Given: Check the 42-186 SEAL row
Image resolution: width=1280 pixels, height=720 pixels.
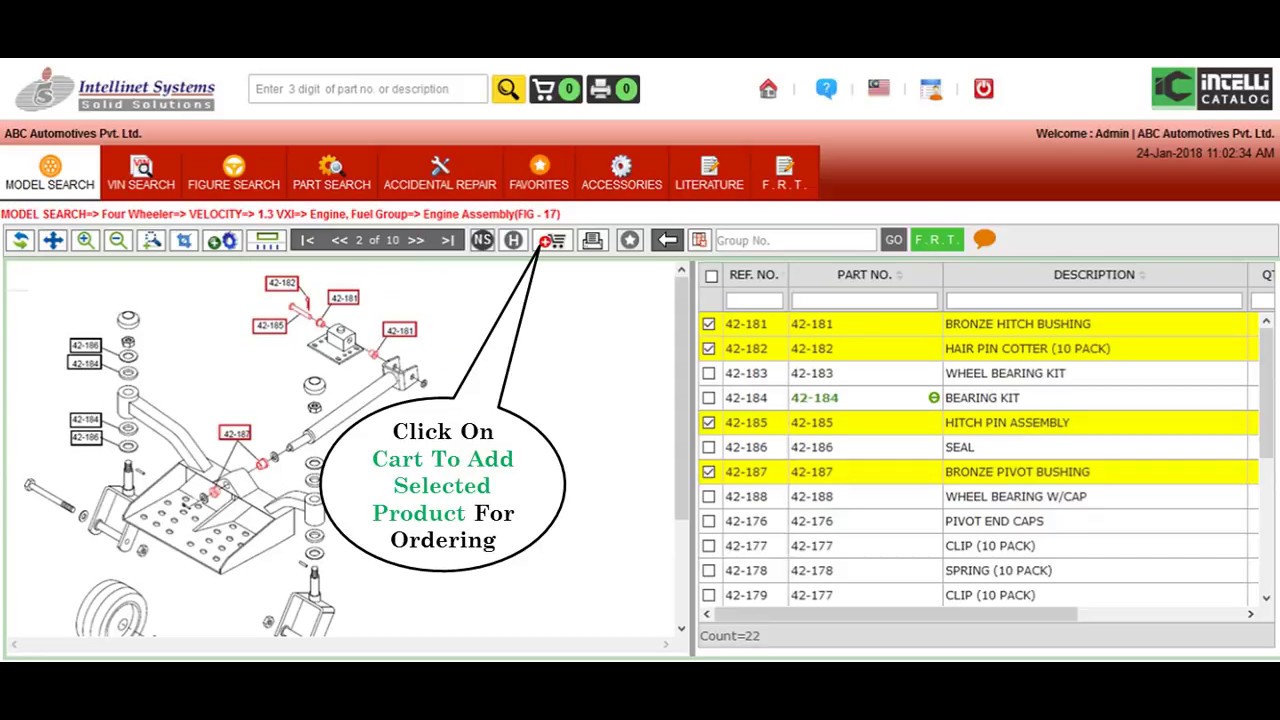Looking at the screenshot, I should click(x=709, y=447).
